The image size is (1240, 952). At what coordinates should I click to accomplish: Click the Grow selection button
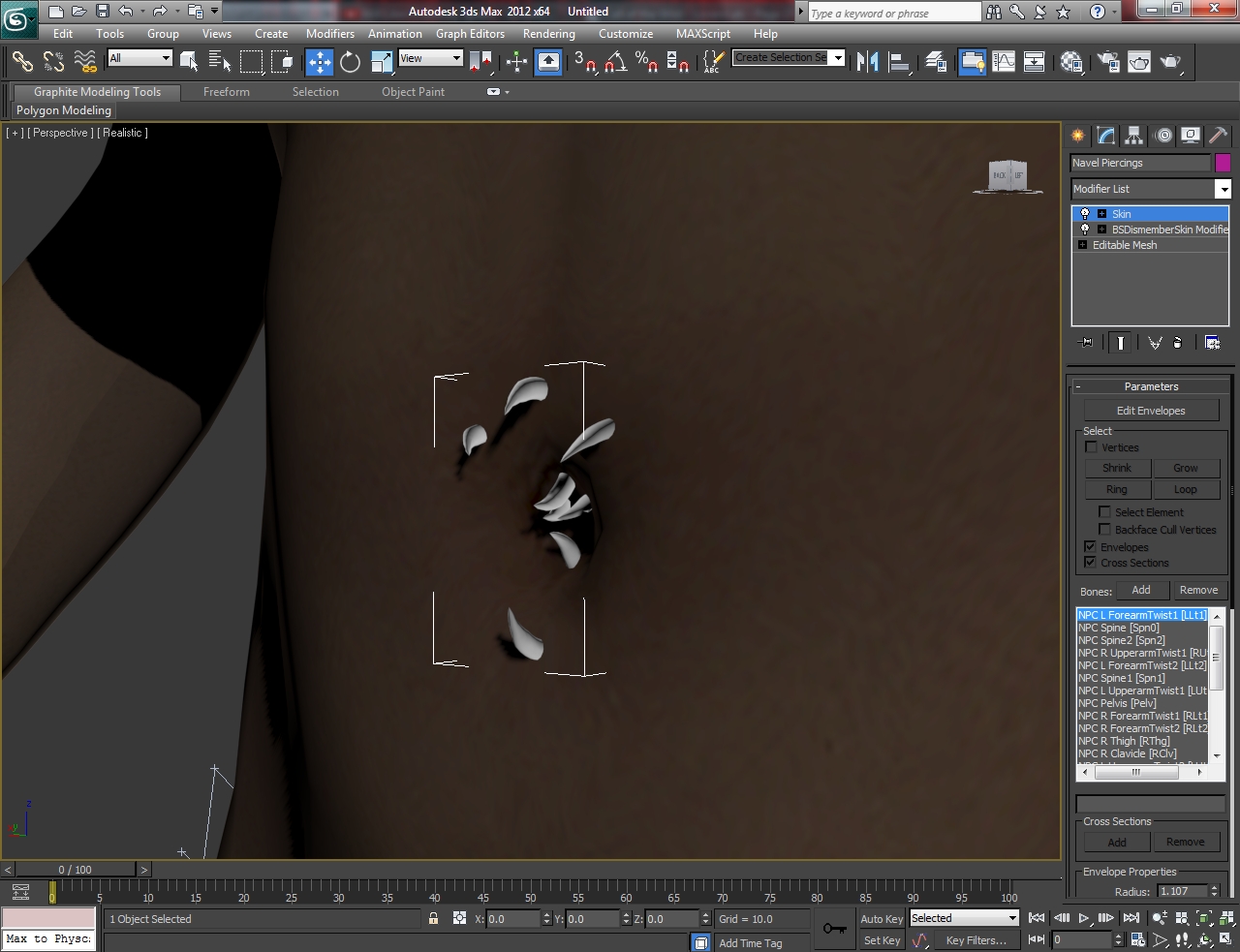point(1186,468)
